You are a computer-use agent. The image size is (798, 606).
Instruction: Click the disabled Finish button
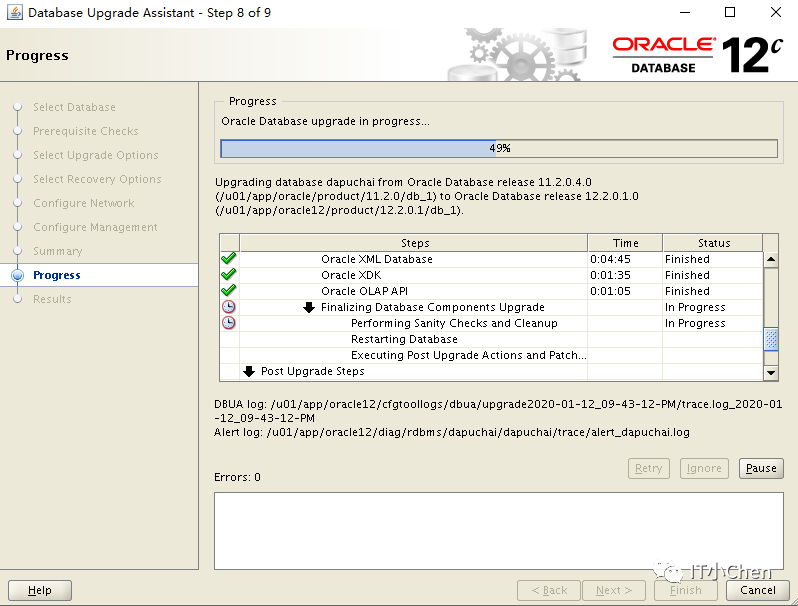[686, 590]
